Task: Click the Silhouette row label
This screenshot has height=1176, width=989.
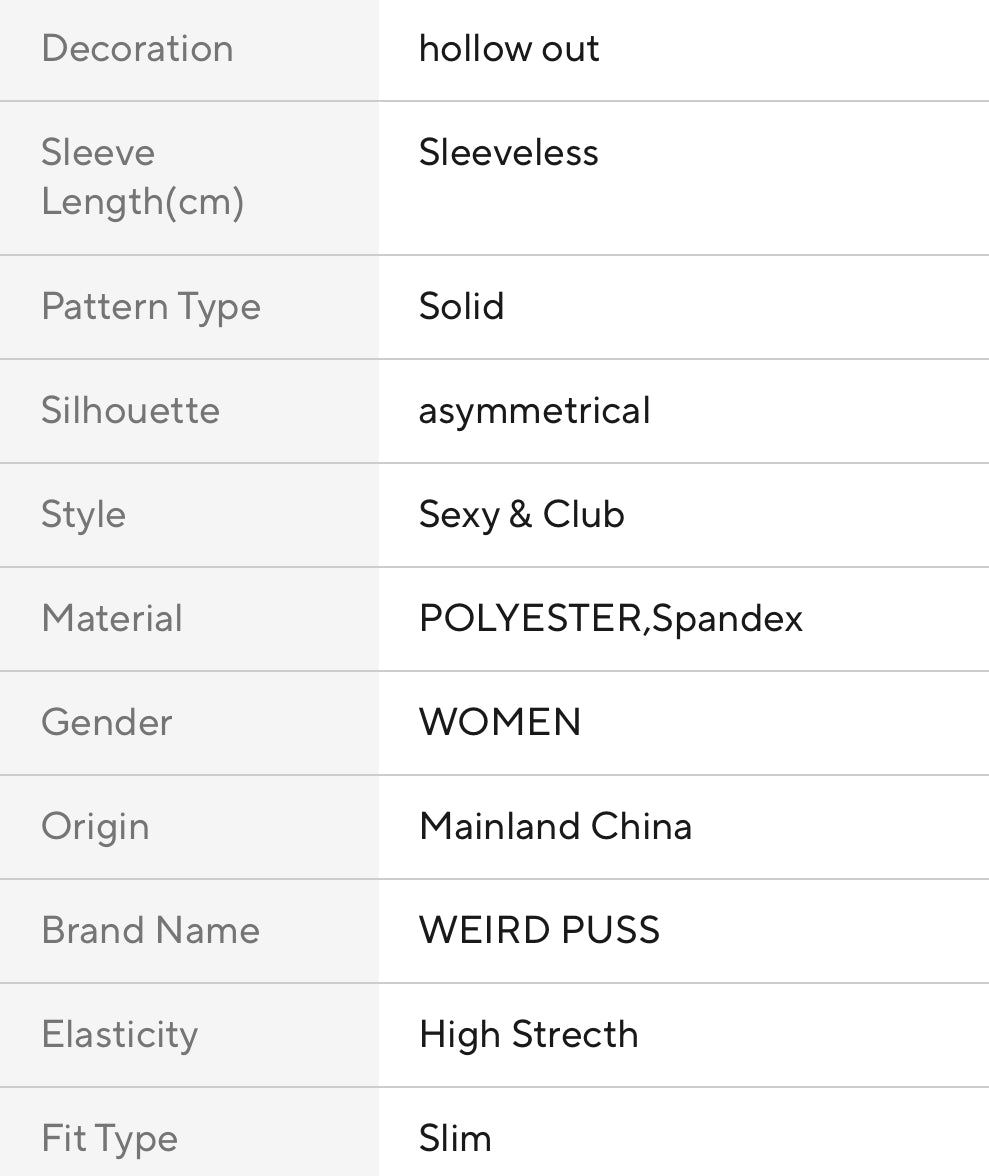Action: (x=130, y=411)
